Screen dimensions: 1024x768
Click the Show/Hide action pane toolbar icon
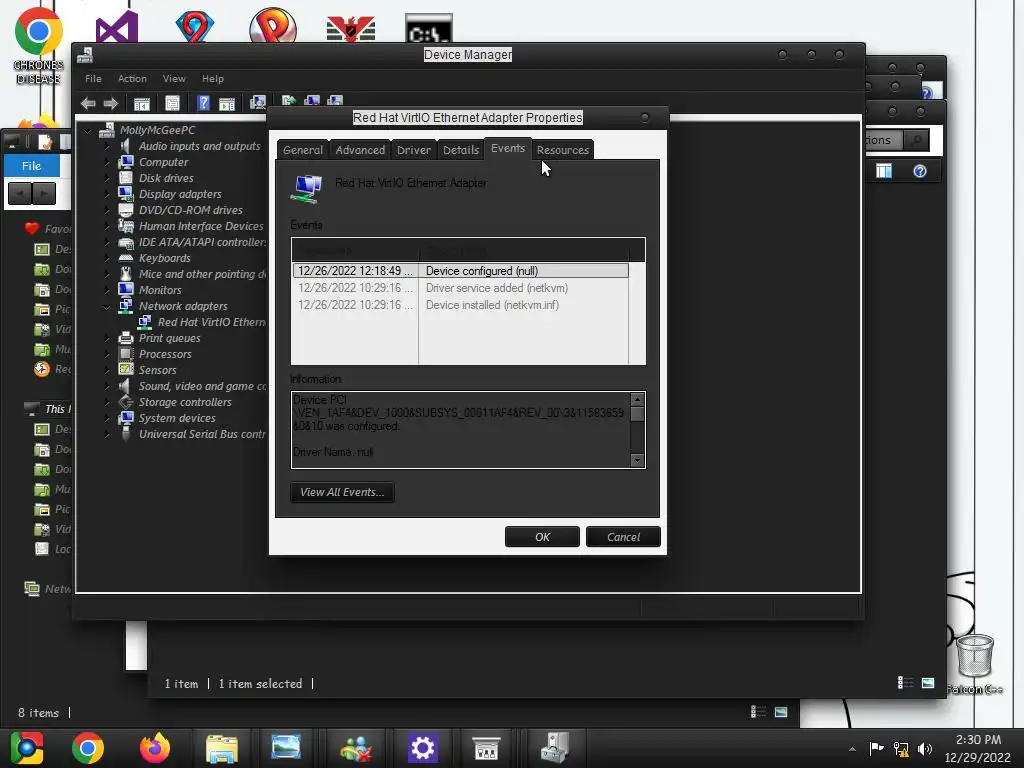[227, 103]
